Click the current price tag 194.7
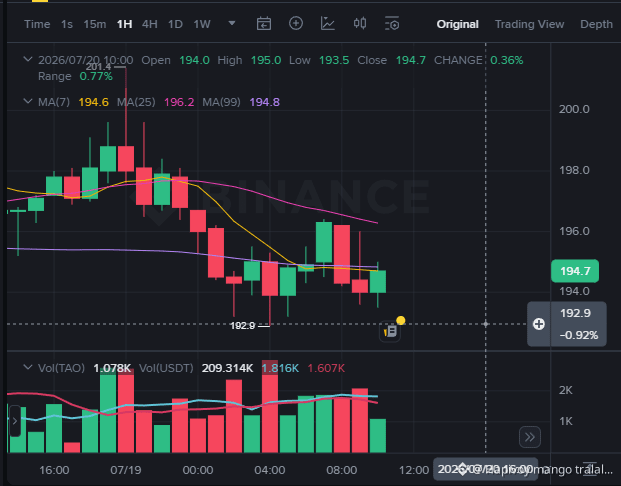The width and height of the screenshot is (621, 486). click(x=575, y=271)
